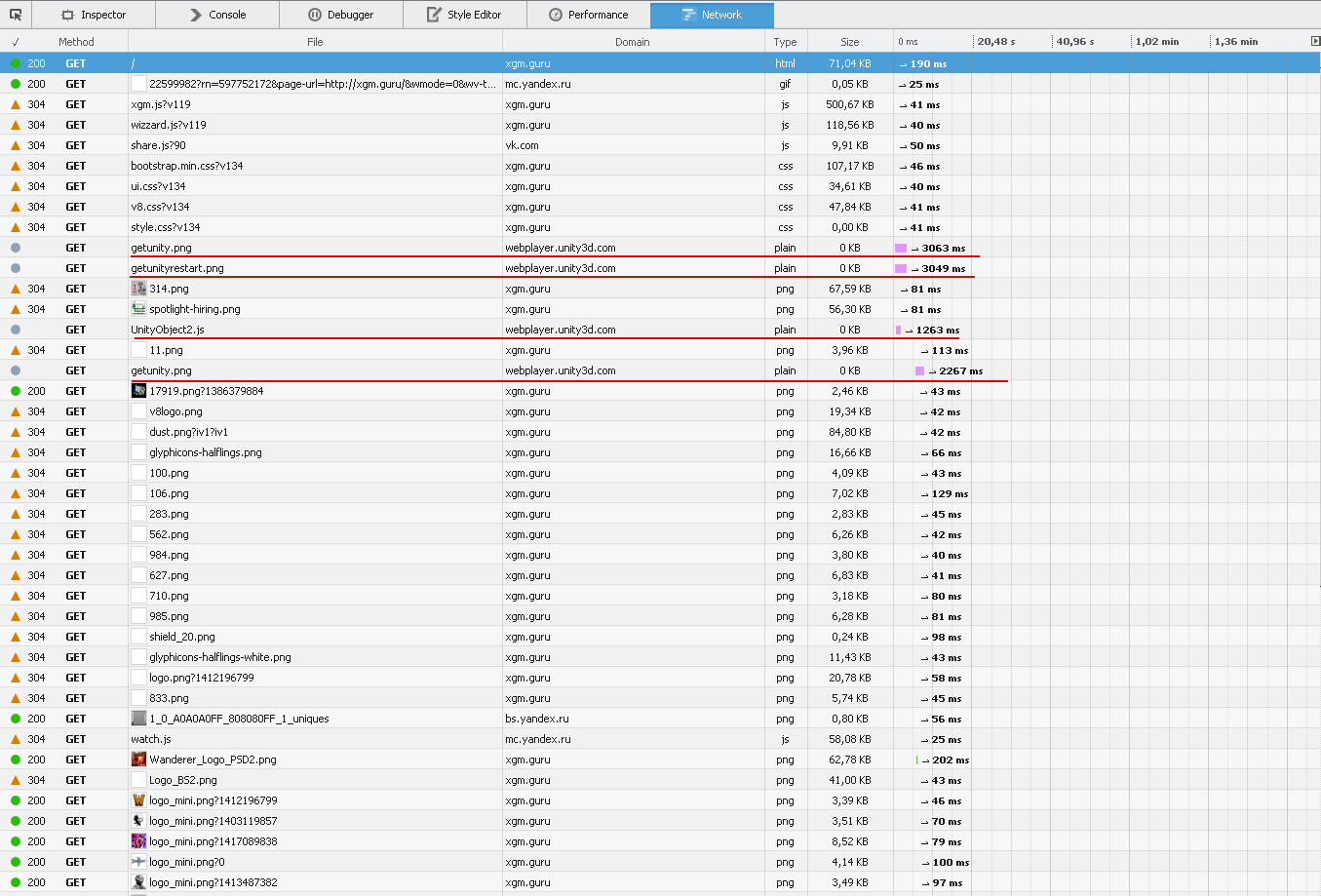Click the 1,02 min timeline tick label
The height and width of the screenshot is (896, 1321).
coord(1157,42)
